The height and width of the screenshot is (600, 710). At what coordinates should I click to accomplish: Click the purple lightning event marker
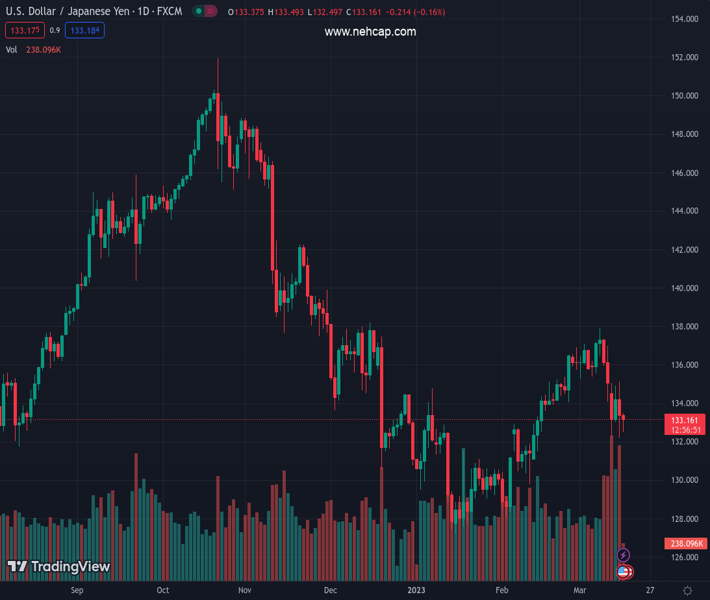tap(624, 555)
